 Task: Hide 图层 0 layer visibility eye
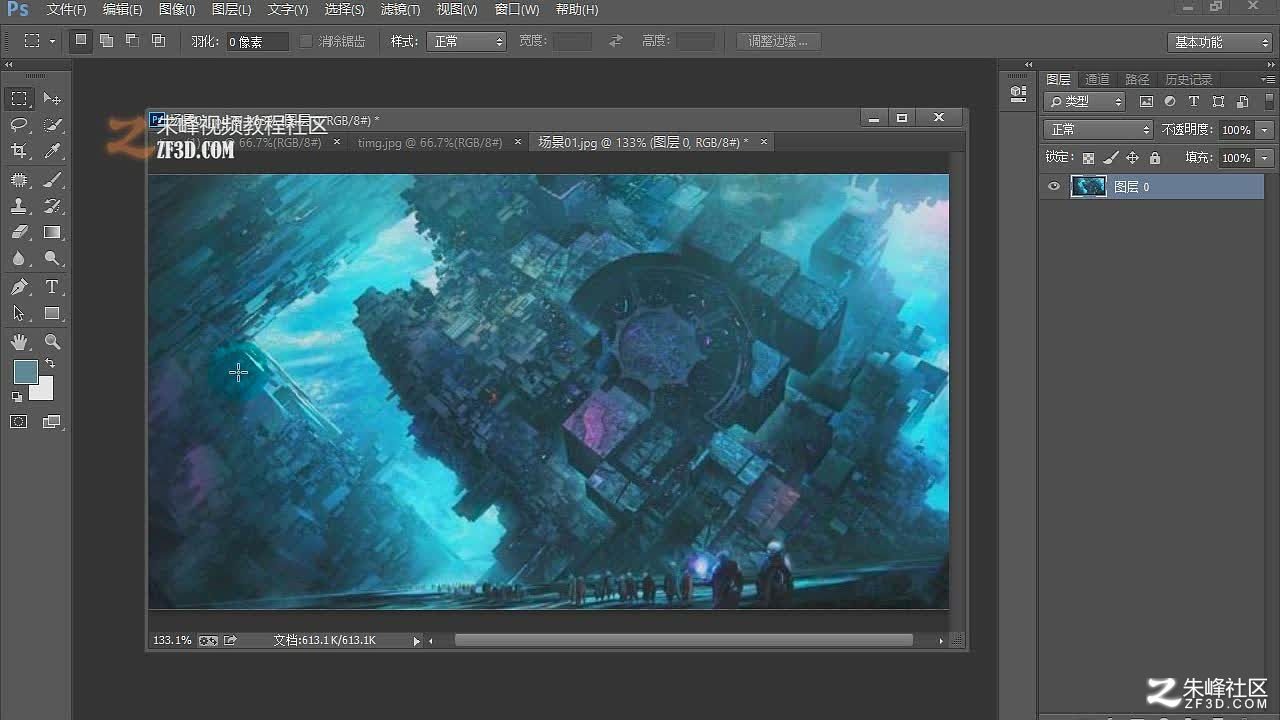coord(1053,187)
